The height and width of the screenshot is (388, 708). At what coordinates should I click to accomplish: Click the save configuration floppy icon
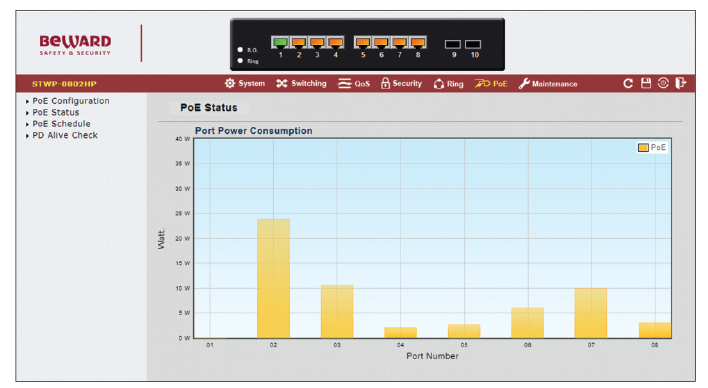pos(646,83)
